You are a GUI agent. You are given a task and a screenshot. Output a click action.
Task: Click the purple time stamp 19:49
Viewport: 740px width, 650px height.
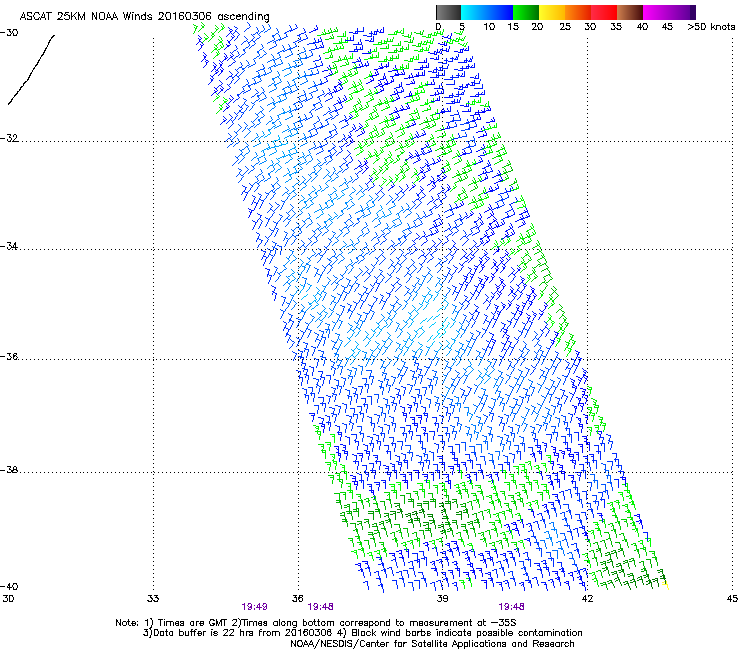[x=254, y=607]
